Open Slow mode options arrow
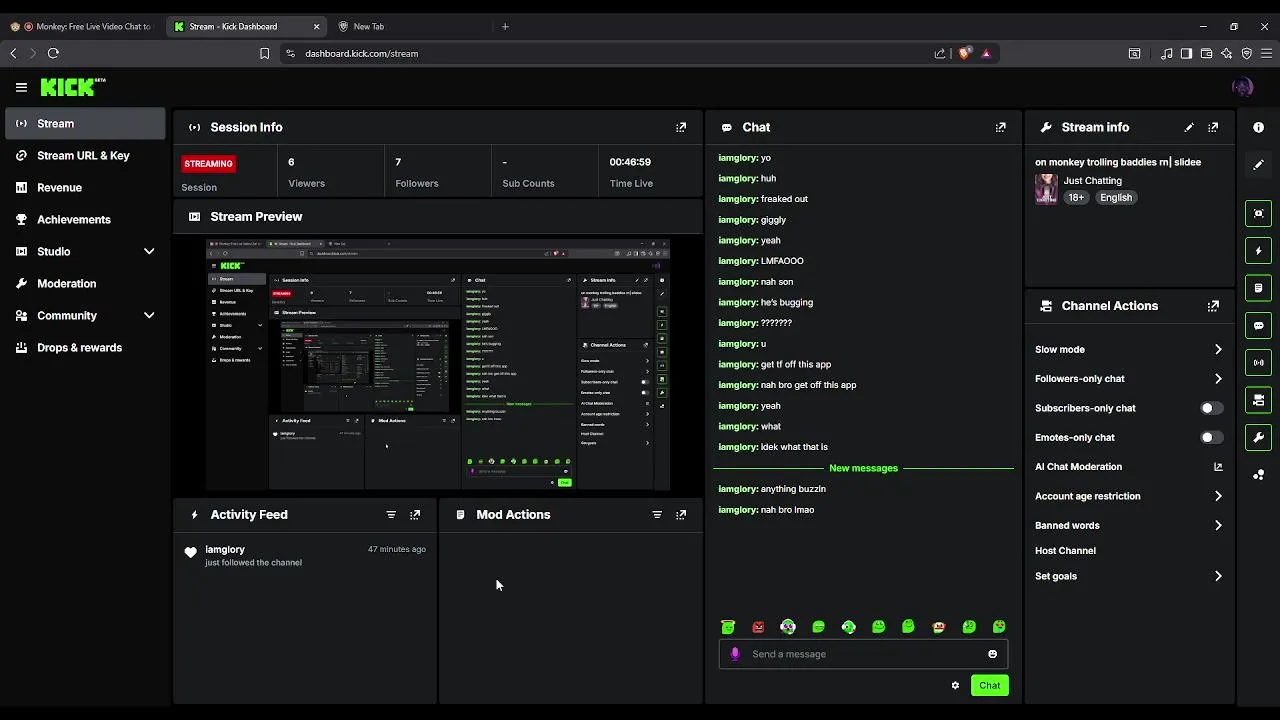The width and height of the screenshot is (1280, 720). point(1218,349)
